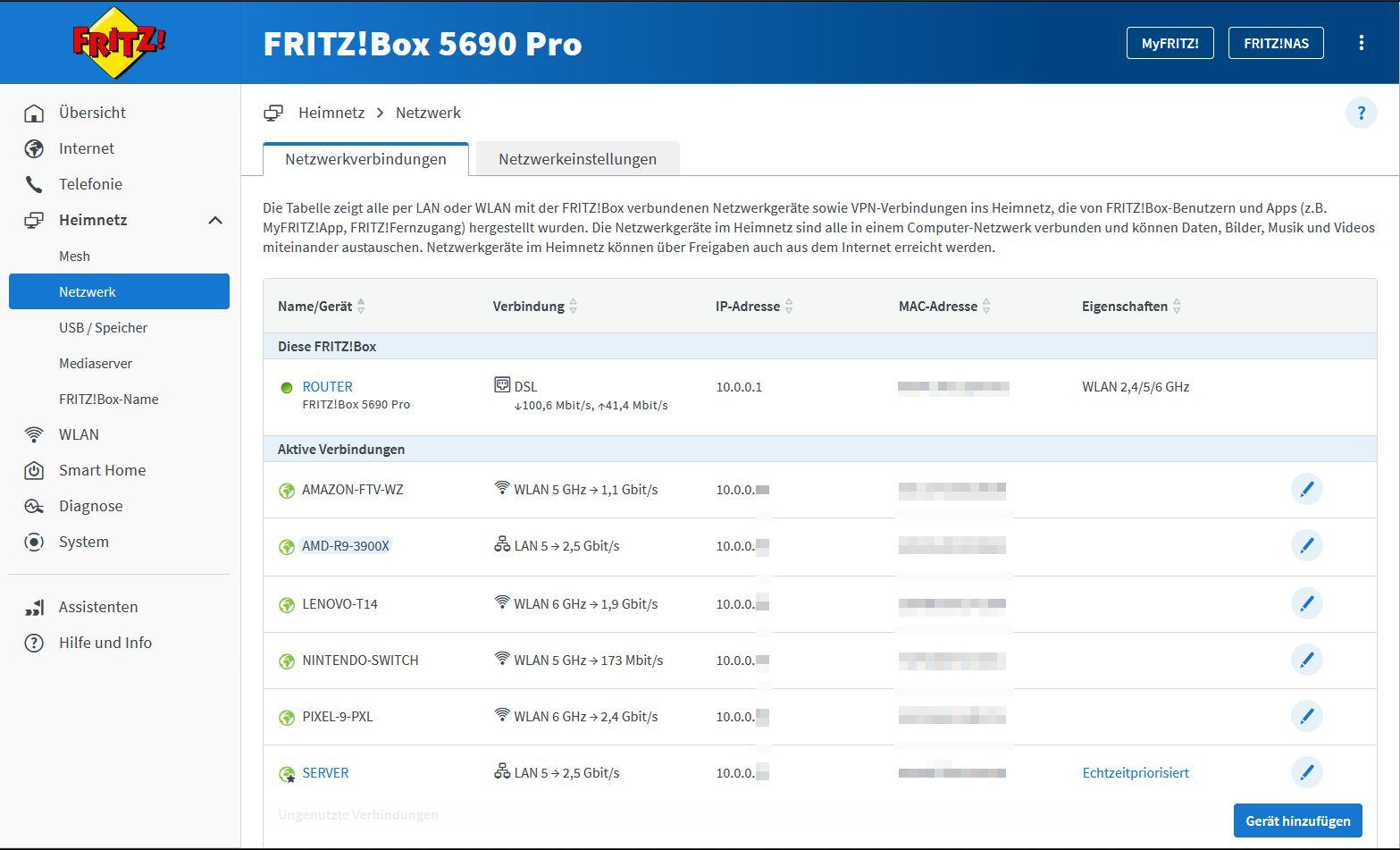Image resolution: width=1400 pixels, height=850 pixels.
Task: Click the green status dot next to ROUTER
Action: click(x=287, y=388)
